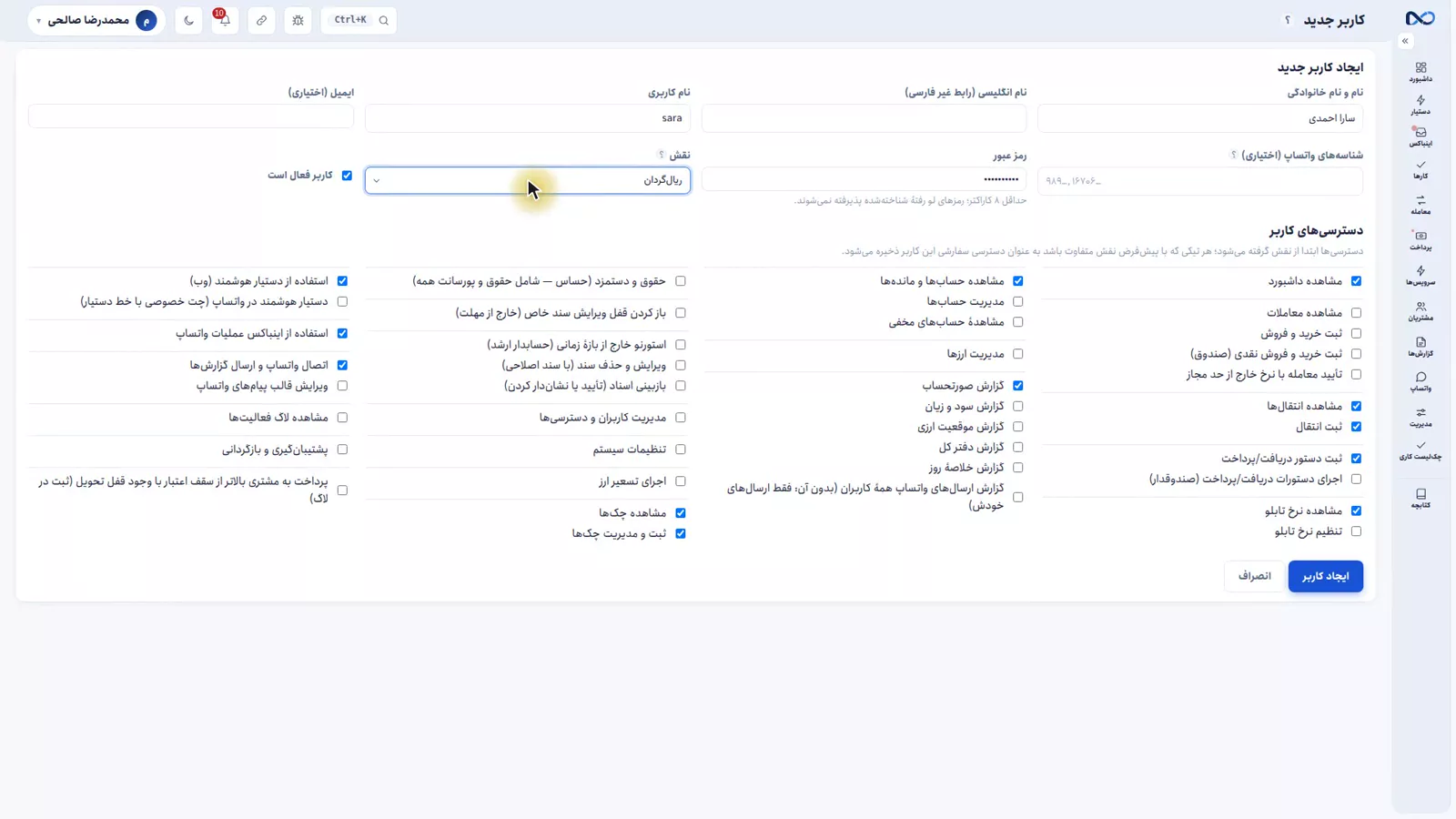Open the واتساپ (WhatsApp) sidebar icon
This screenshot has height=819, width=1456.
point(1421,381)
